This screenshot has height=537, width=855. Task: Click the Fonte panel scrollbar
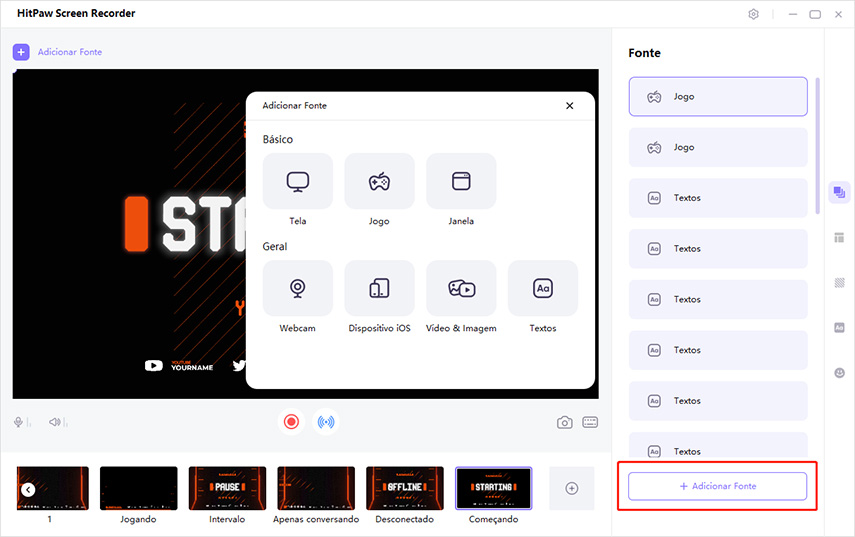click(817, 146)
